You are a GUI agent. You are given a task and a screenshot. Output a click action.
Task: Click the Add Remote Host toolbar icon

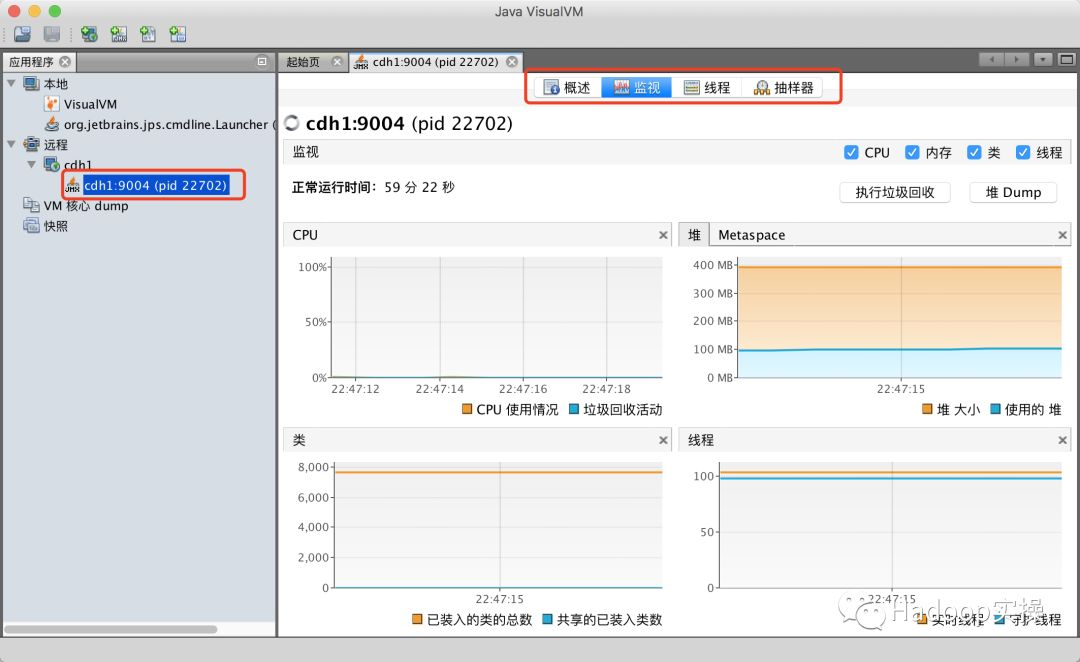click(x=89, y=34)
